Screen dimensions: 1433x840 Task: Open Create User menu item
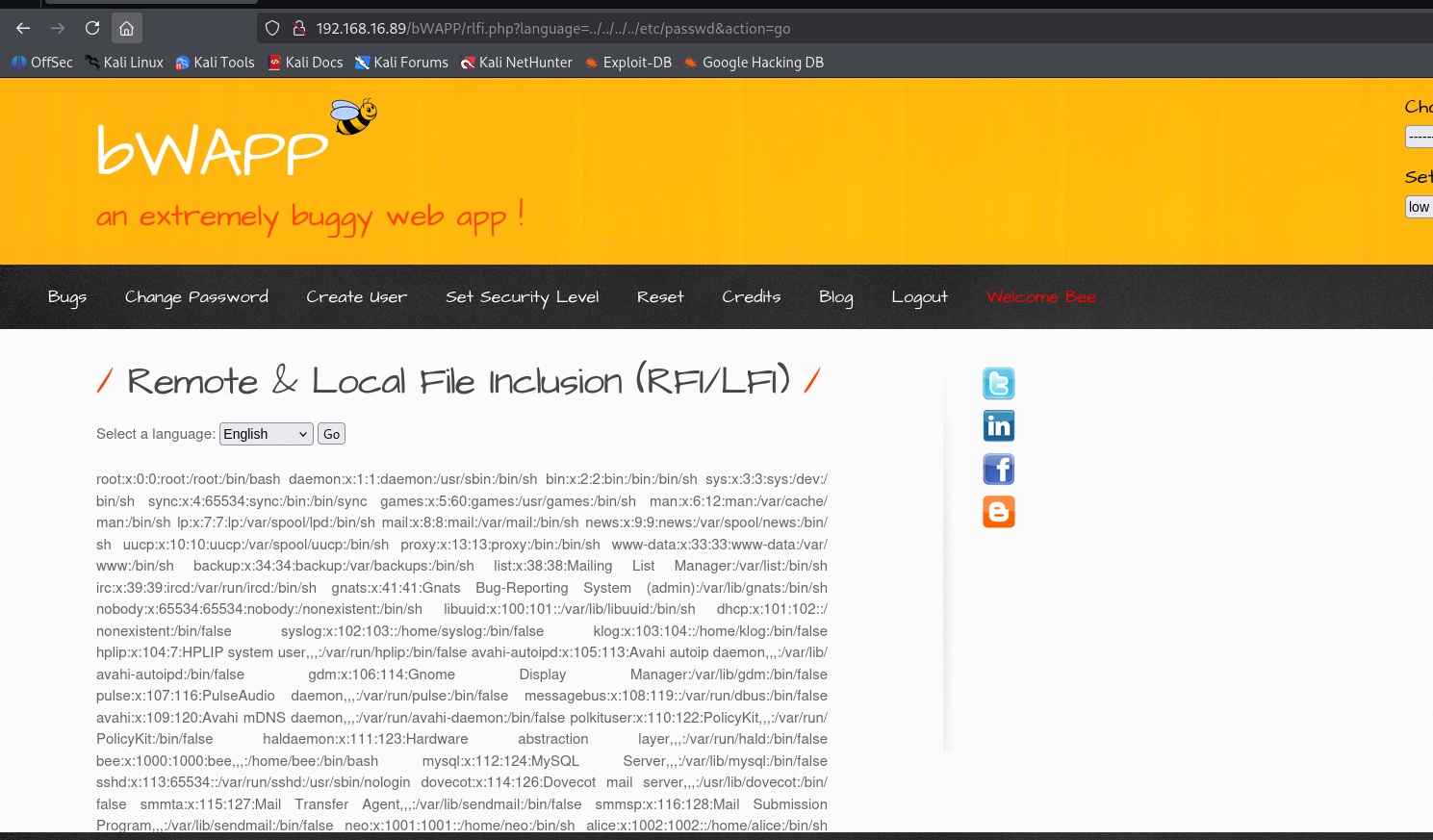pyautogui.click(x=356, y=296)
